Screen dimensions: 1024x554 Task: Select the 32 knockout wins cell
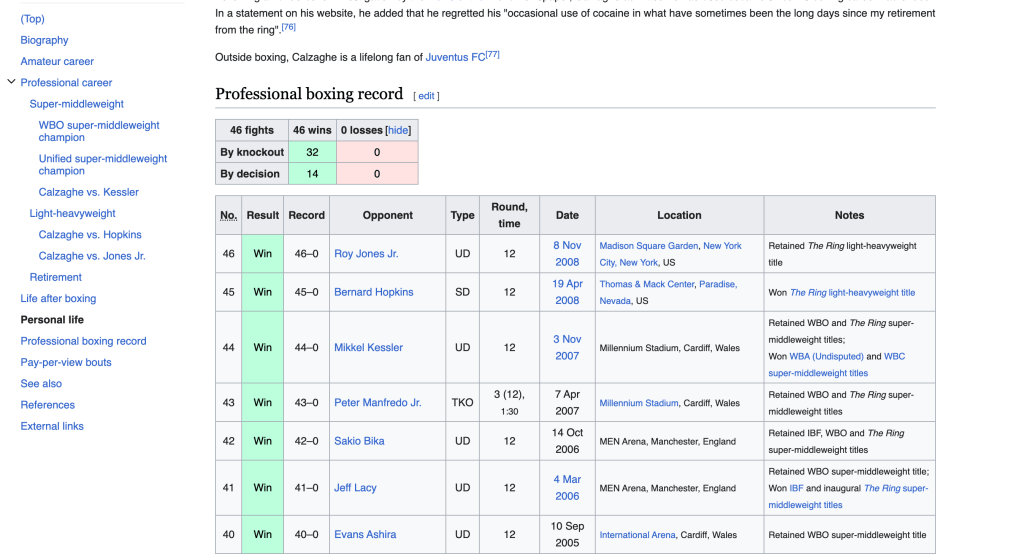312,152
